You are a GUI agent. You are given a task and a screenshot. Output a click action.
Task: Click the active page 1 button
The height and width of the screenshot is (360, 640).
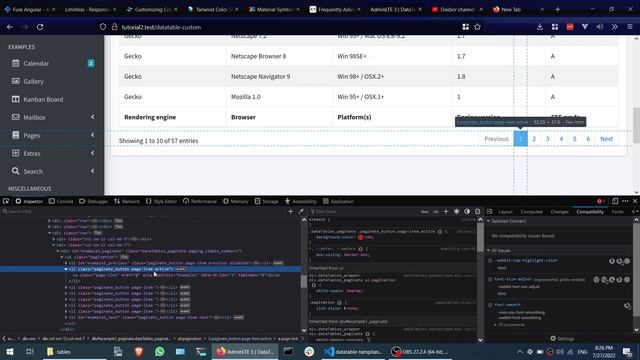pyautogui.click(x=520, y=139)
